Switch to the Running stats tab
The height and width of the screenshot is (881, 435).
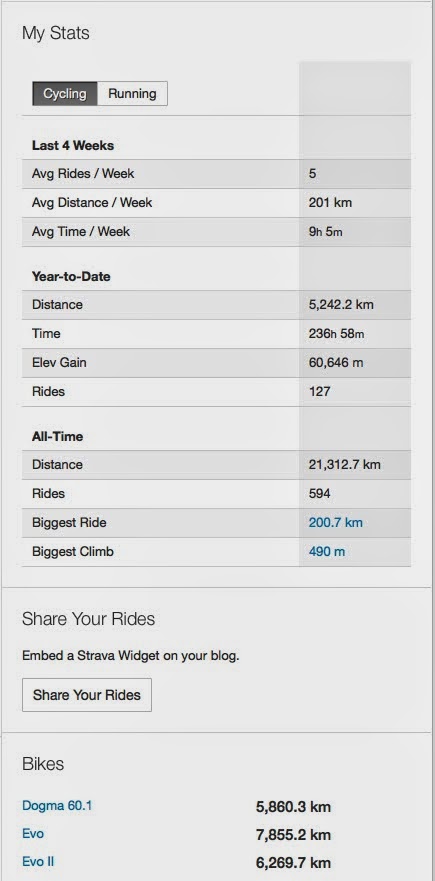pyautogui.click(x=132, y=94)
